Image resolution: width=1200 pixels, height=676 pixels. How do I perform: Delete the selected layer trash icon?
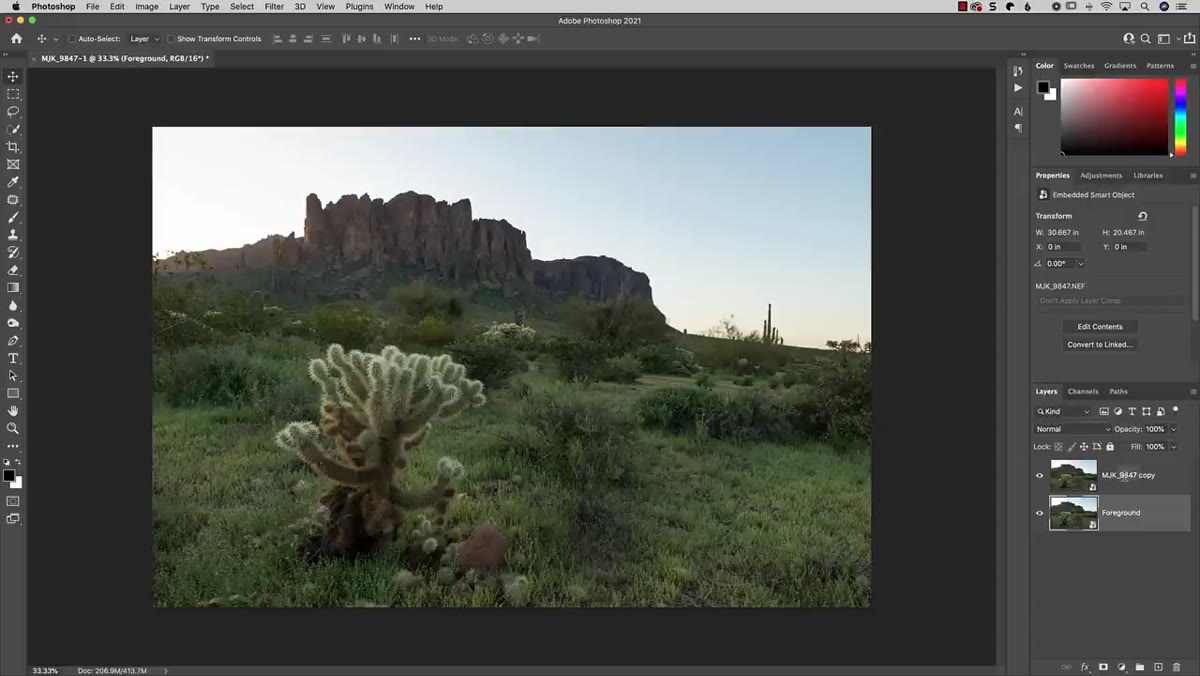[x=1176, y=666]
